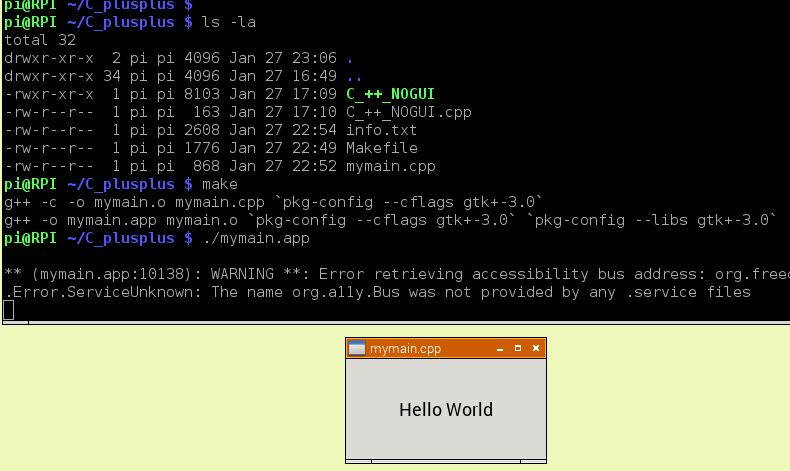
Task: Close the mymain.cpp window
Action: (x=536, y=349)
